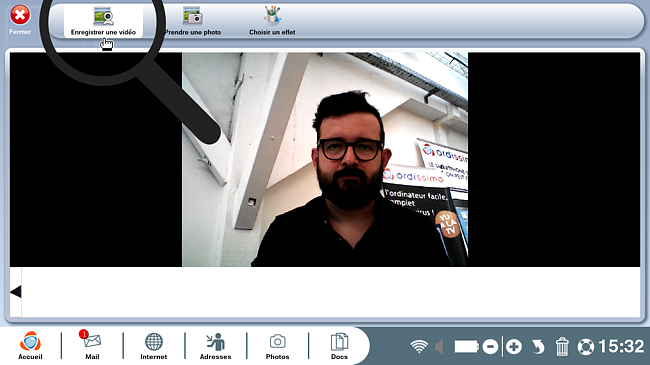Screen dimensions: 650x365
Task: Click the undo back arrow icon
Action: (538, 347)
